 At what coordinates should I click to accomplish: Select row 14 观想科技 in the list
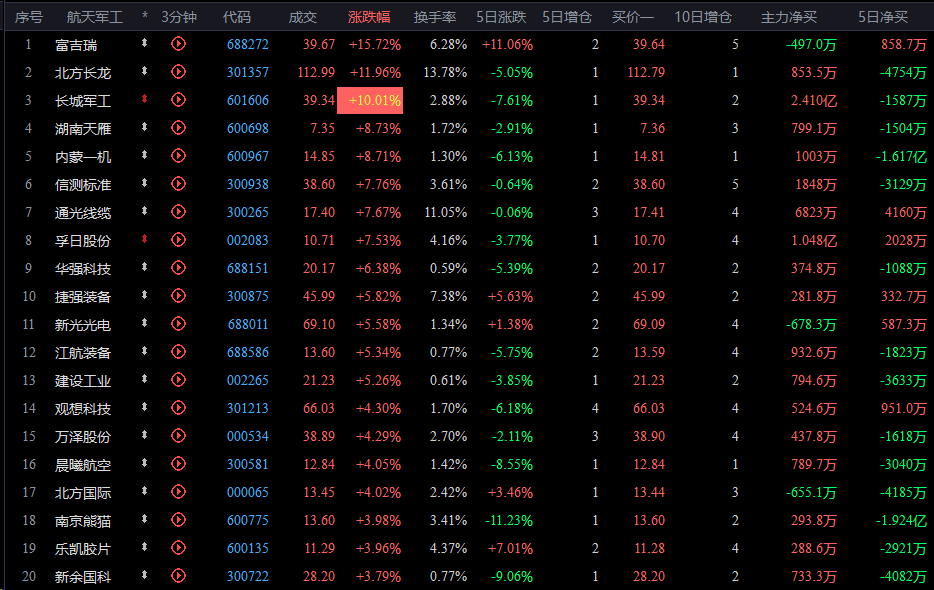coord(83,408)
